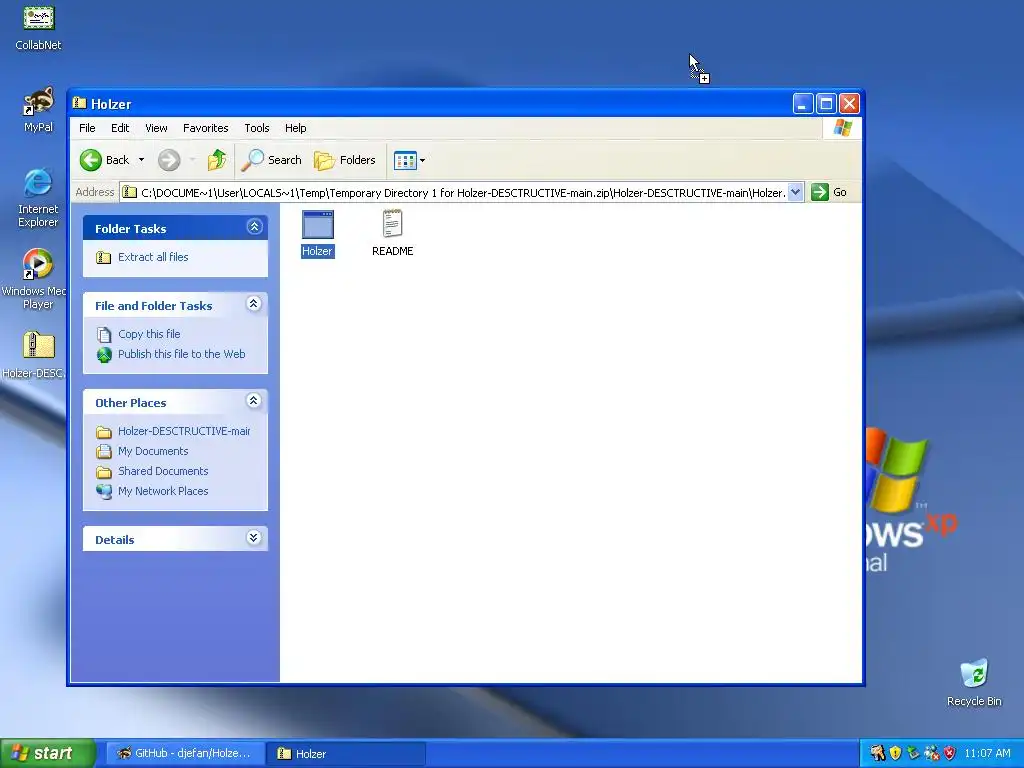Expand the Details panel
The height and width of the screenshot is (768, 1024).
[254, 538]
